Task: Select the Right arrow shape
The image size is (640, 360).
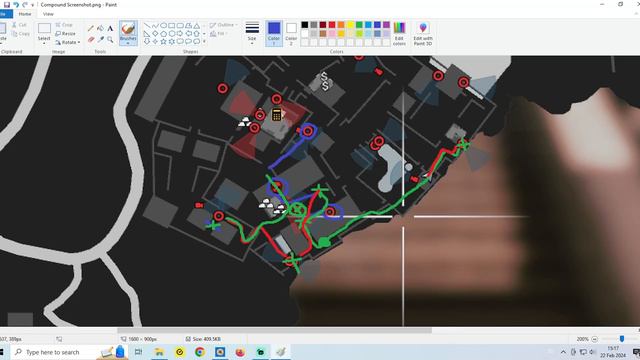Action: [x=180, y=33]
